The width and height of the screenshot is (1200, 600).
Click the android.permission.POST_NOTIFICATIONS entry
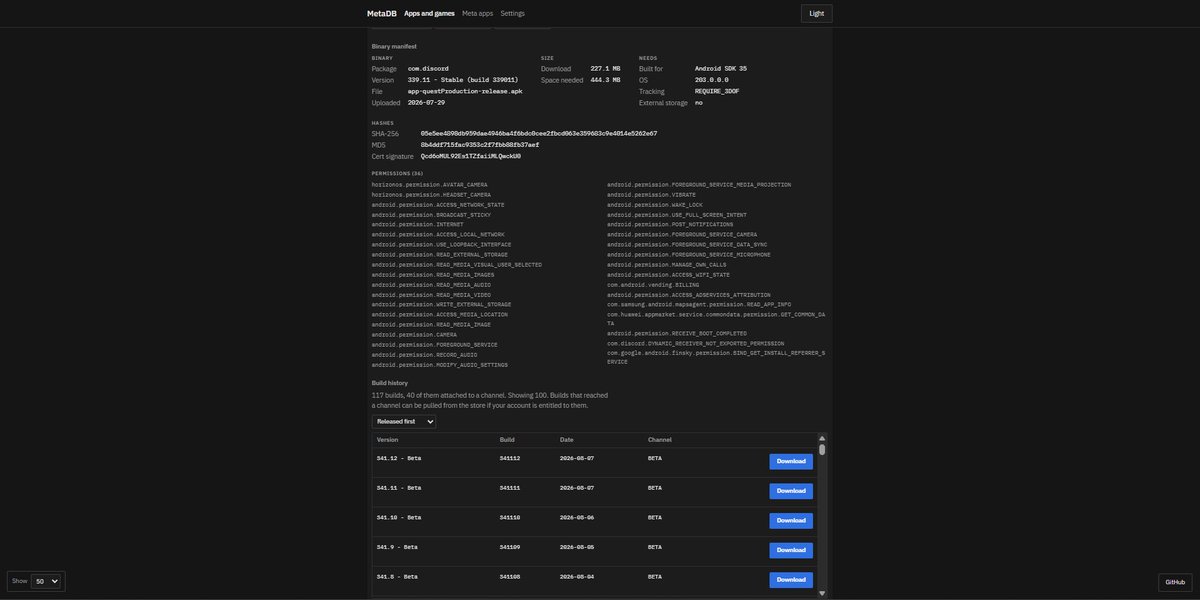click(670, 225)
